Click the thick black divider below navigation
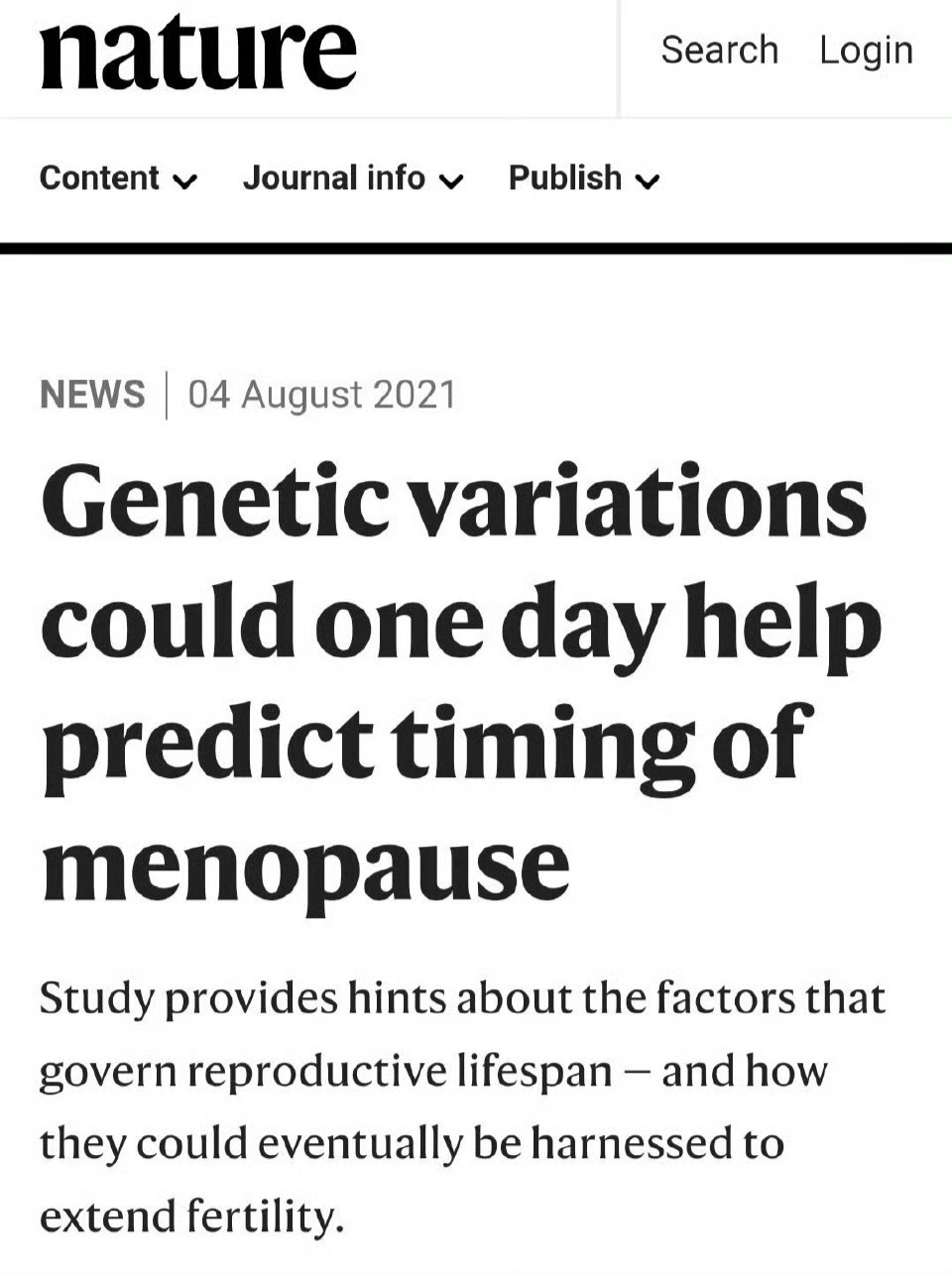Image resolution: width=952 pixels, height=1274 pixels. pos(476,248)
